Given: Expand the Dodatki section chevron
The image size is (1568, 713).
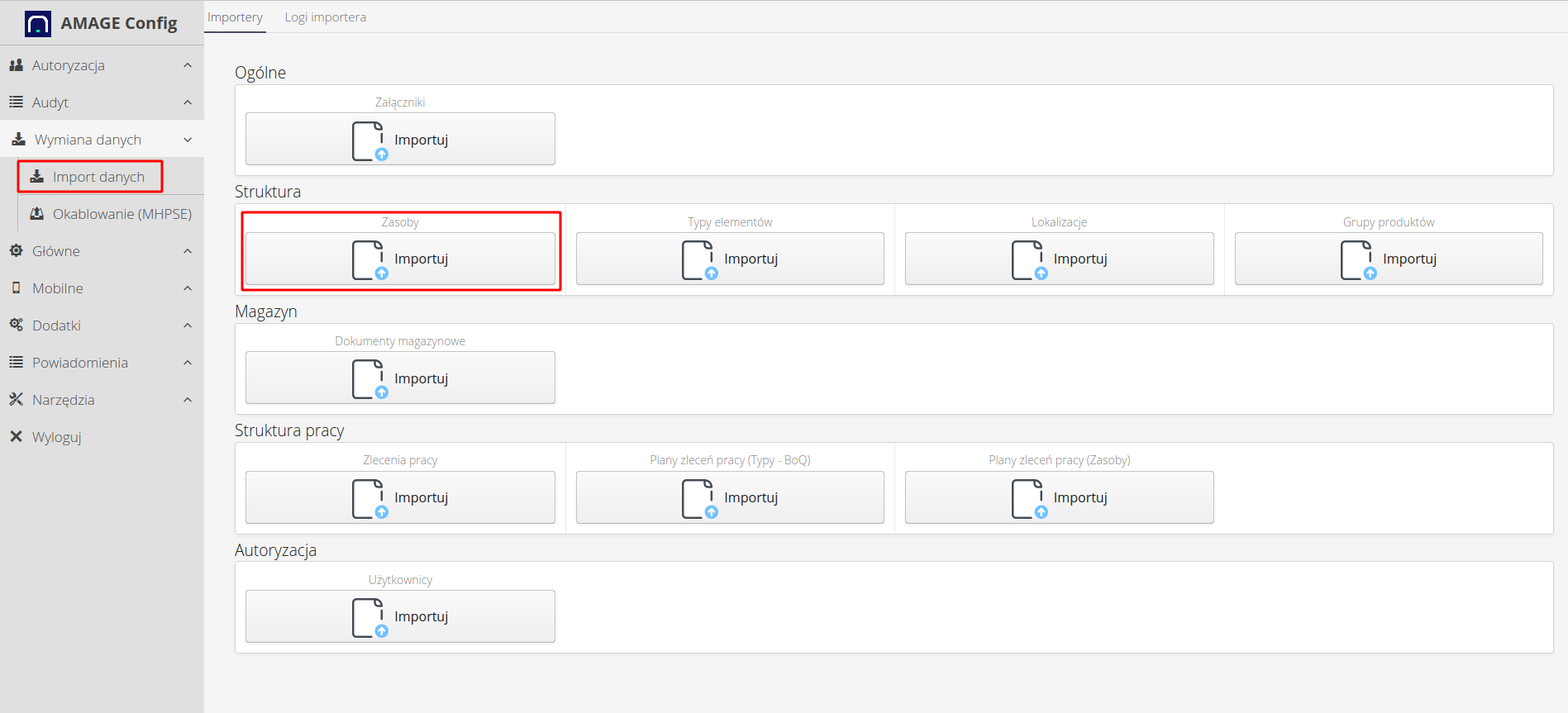Looking at the screenshot, I should coord(188,326).
